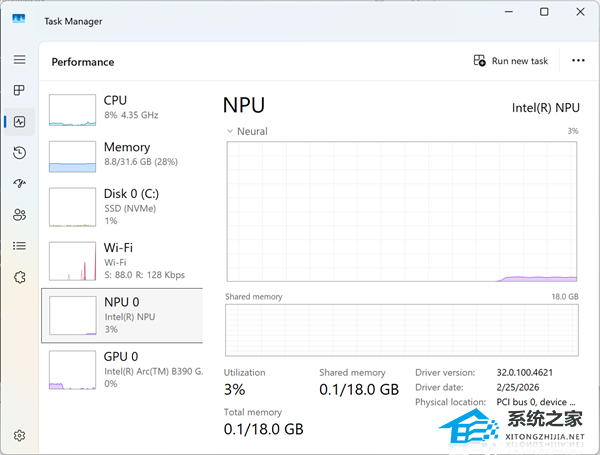The image size is (600, 455).
Task: Click the GPU 0 mini graph
Action: [x=72, y=370]
